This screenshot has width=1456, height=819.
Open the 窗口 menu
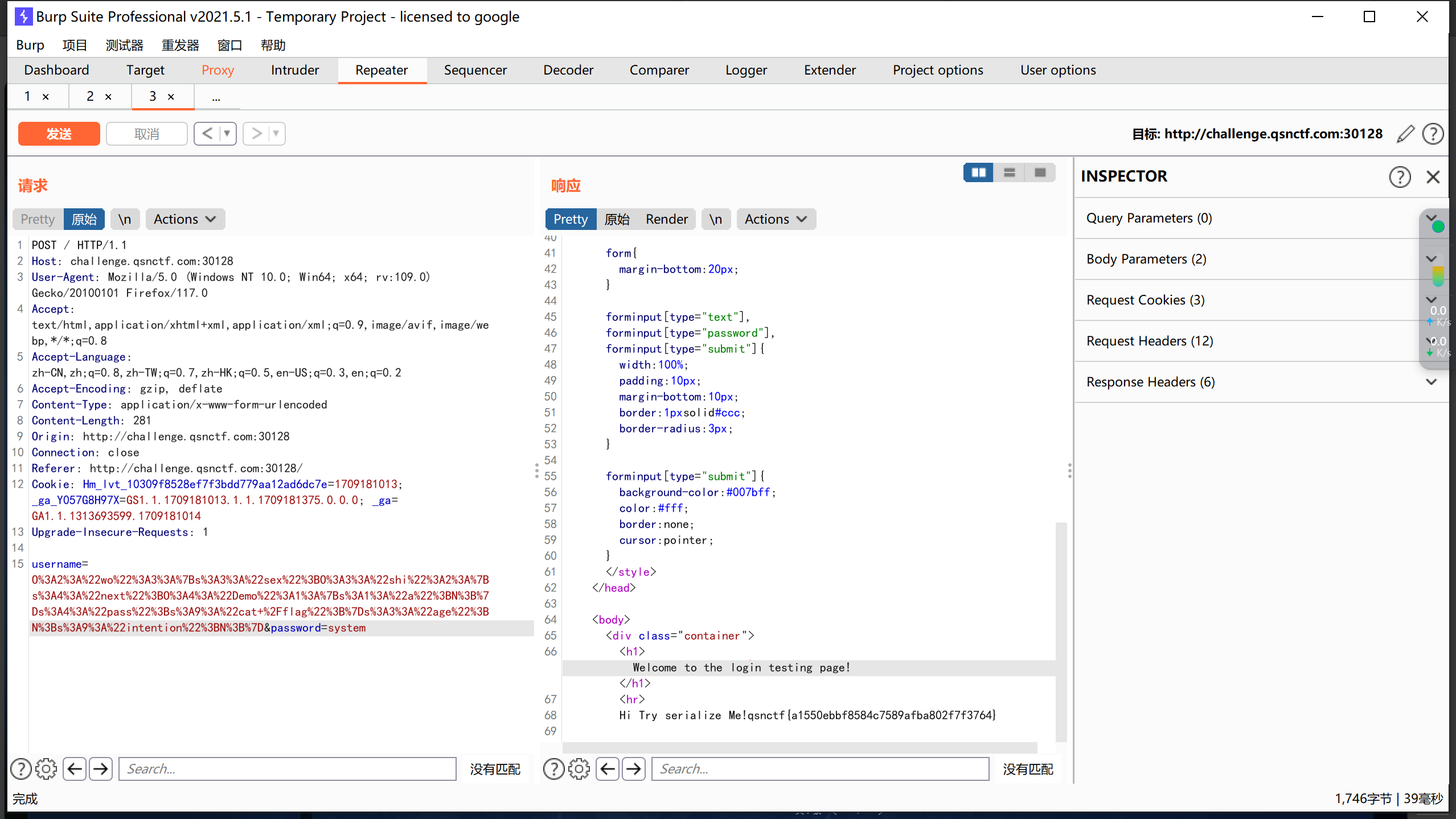[x=230, y=45]
